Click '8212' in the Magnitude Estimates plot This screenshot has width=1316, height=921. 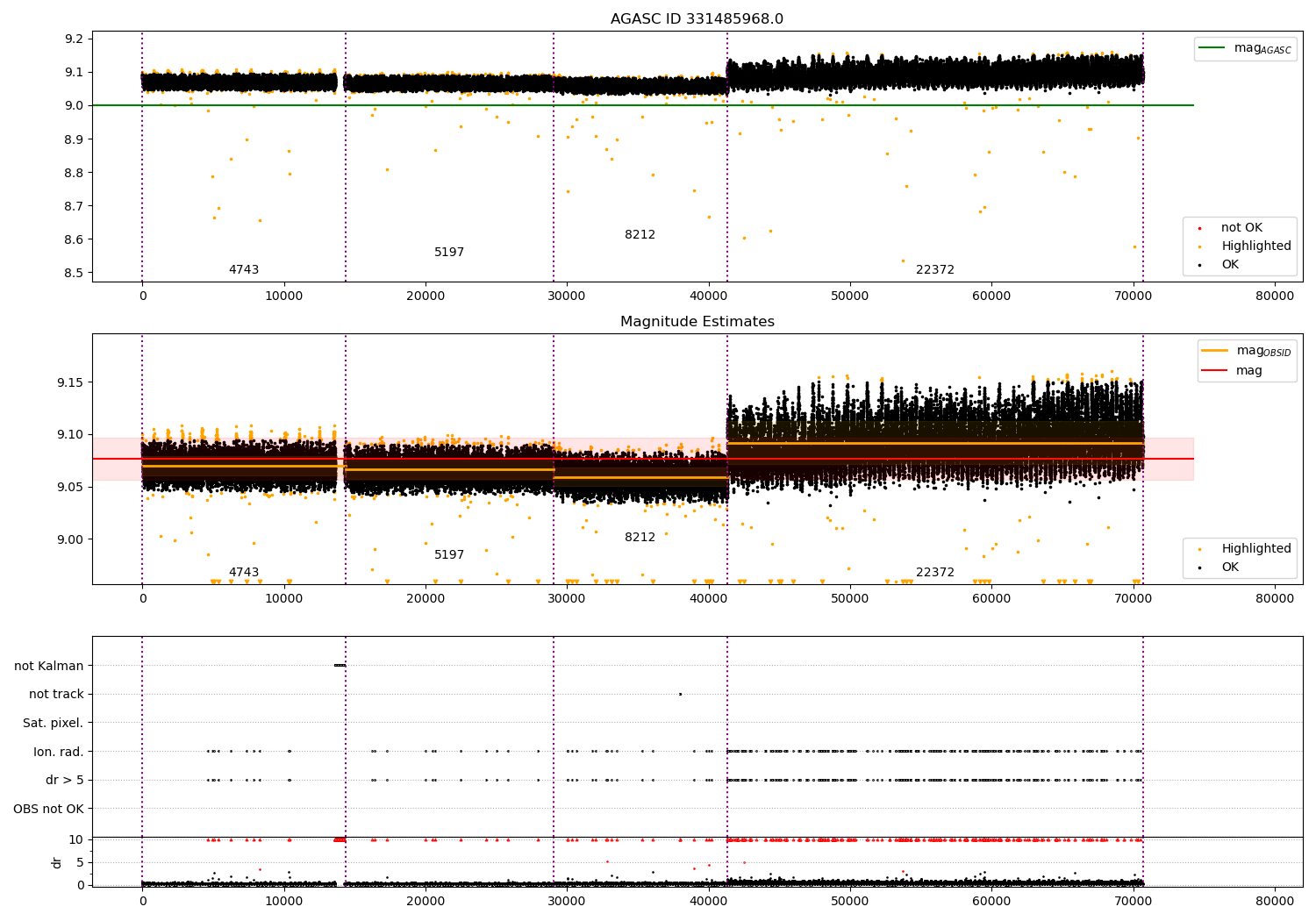640,538
